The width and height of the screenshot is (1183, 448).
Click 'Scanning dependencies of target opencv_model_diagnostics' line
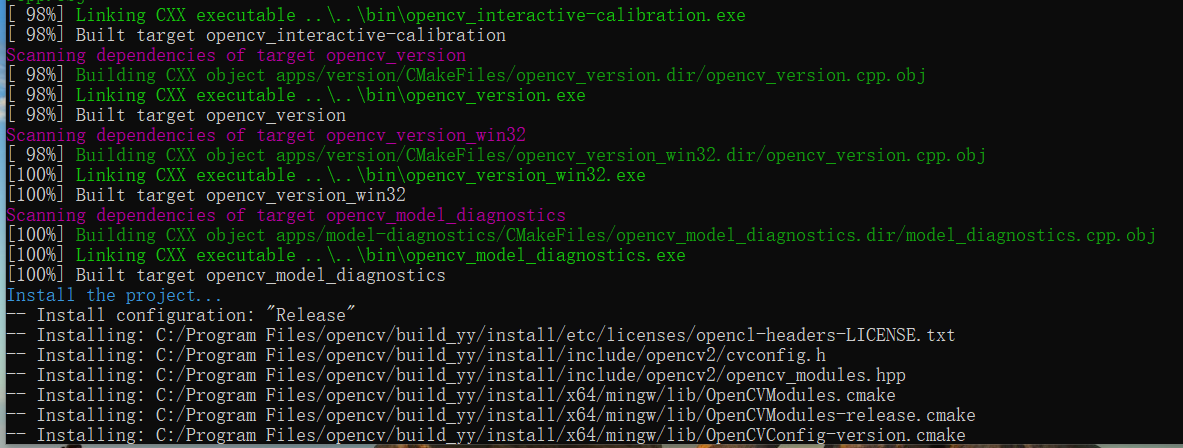coord(286,215)
